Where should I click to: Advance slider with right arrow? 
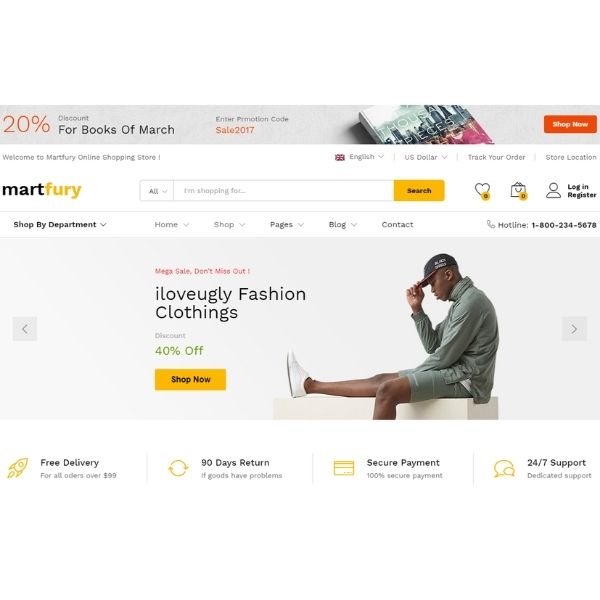point(574,329)
